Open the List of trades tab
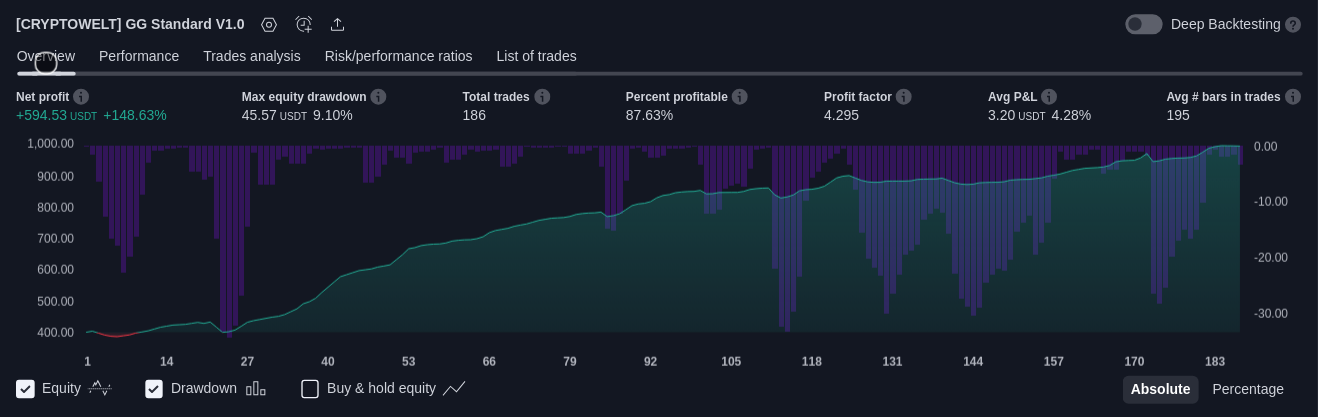 coord(536,56)
